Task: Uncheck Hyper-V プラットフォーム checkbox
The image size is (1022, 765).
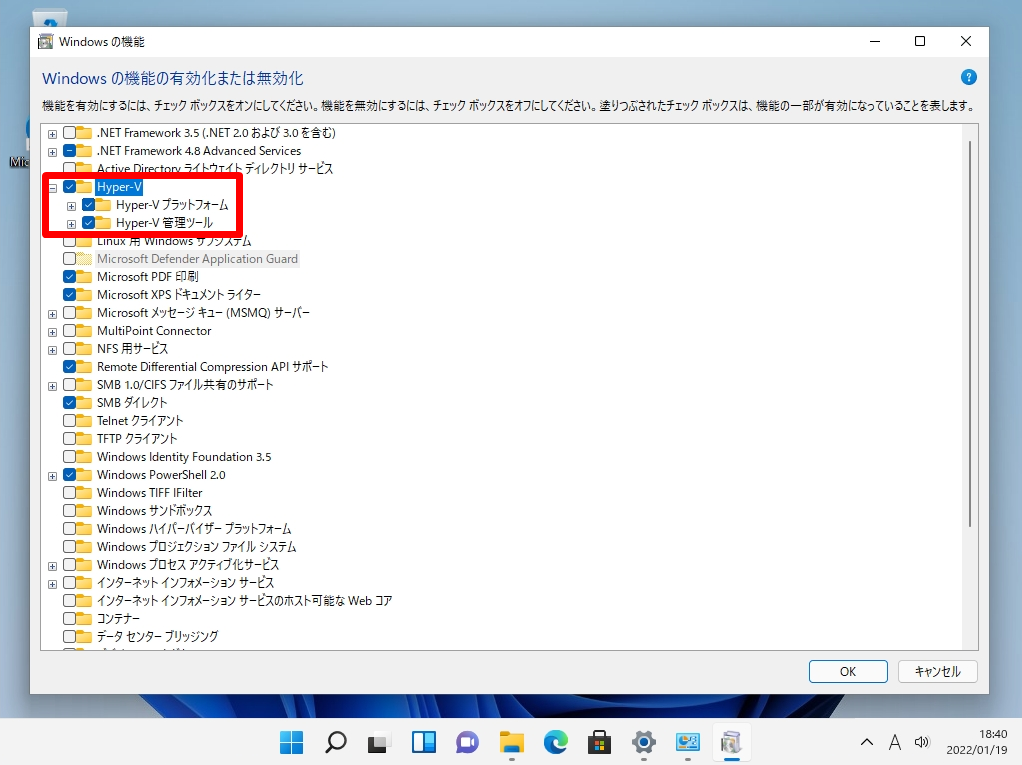Action: [x=89, y=205]
